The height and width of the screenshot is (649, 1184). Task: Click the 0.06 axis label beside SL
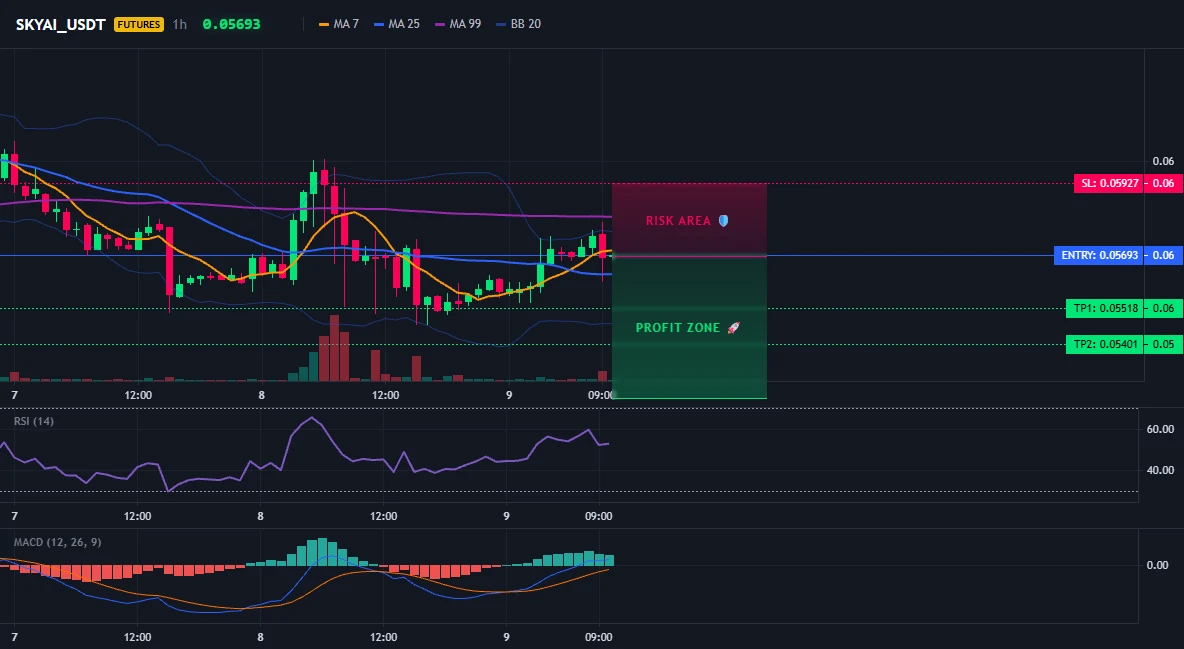click(1163, 183)
